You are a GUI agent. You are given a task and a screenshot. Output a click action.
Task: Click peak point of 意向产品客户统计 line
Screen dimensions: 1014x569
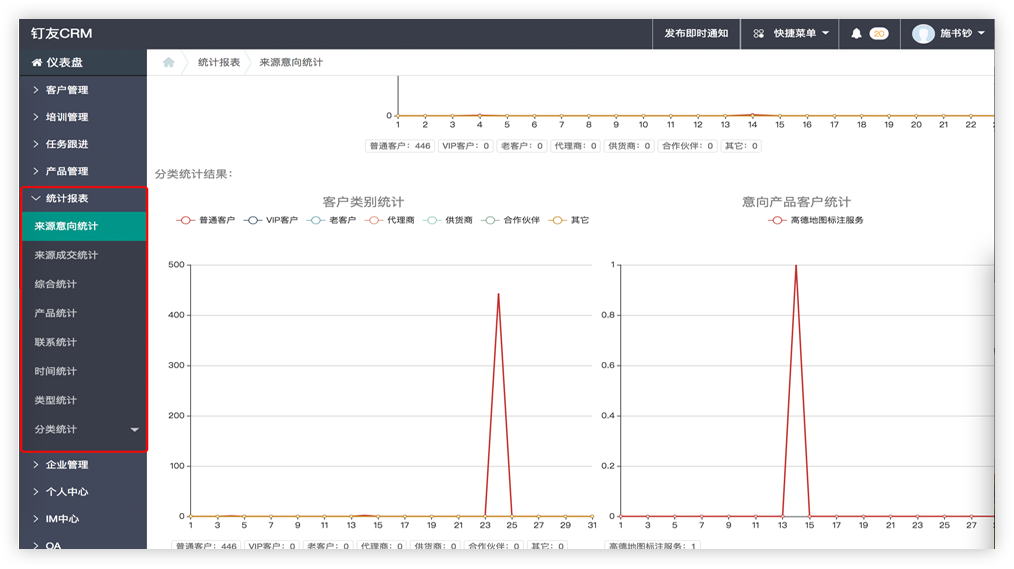(796, 265)
